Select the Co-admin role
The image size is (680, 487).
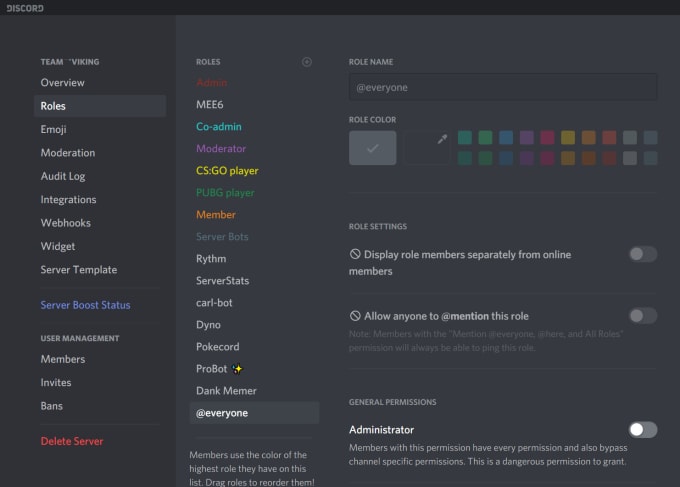coord(219,127)
